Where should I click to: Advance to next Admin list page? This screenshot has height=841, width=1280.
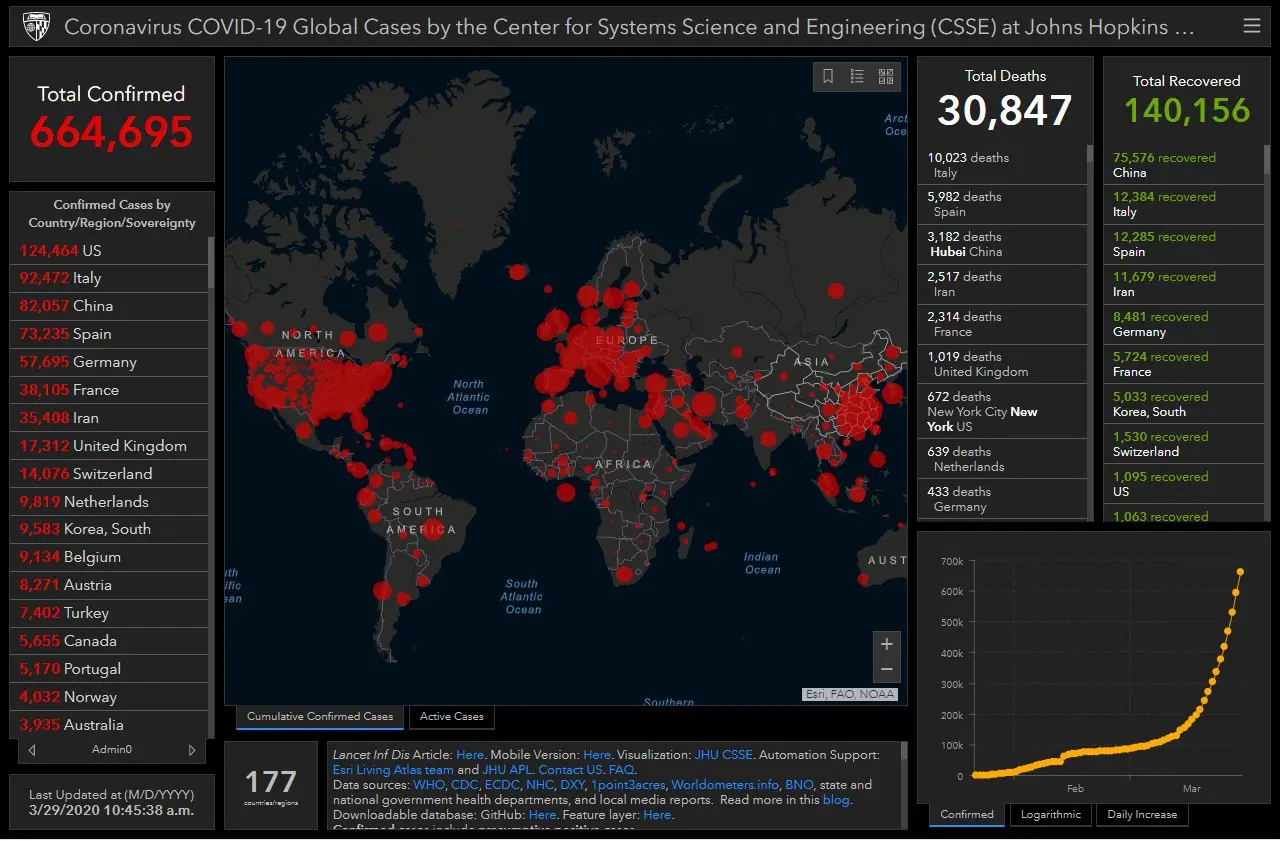192,749
